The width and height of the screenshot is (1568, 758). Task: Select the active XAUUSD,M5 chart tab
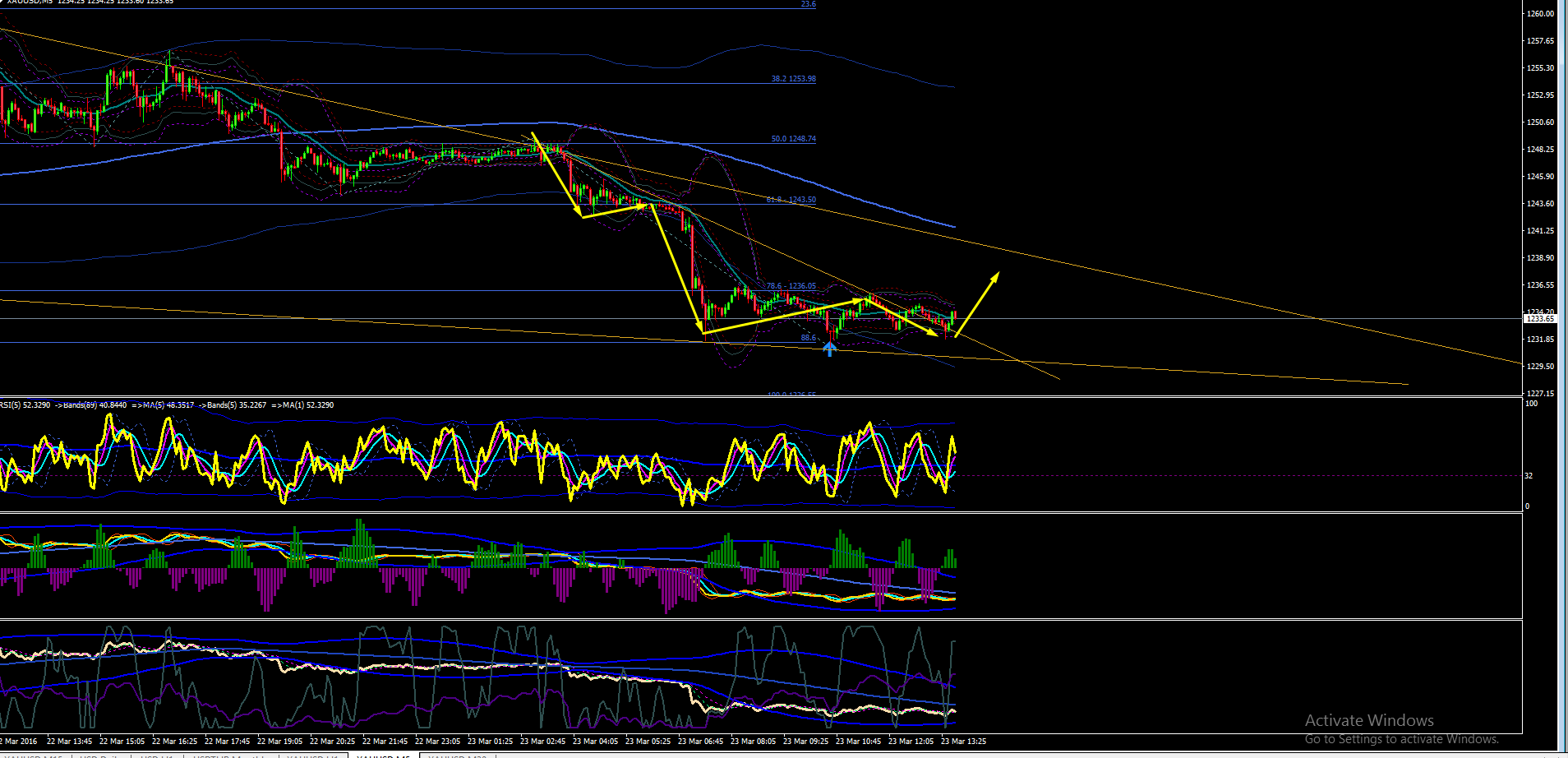[384, 756]
